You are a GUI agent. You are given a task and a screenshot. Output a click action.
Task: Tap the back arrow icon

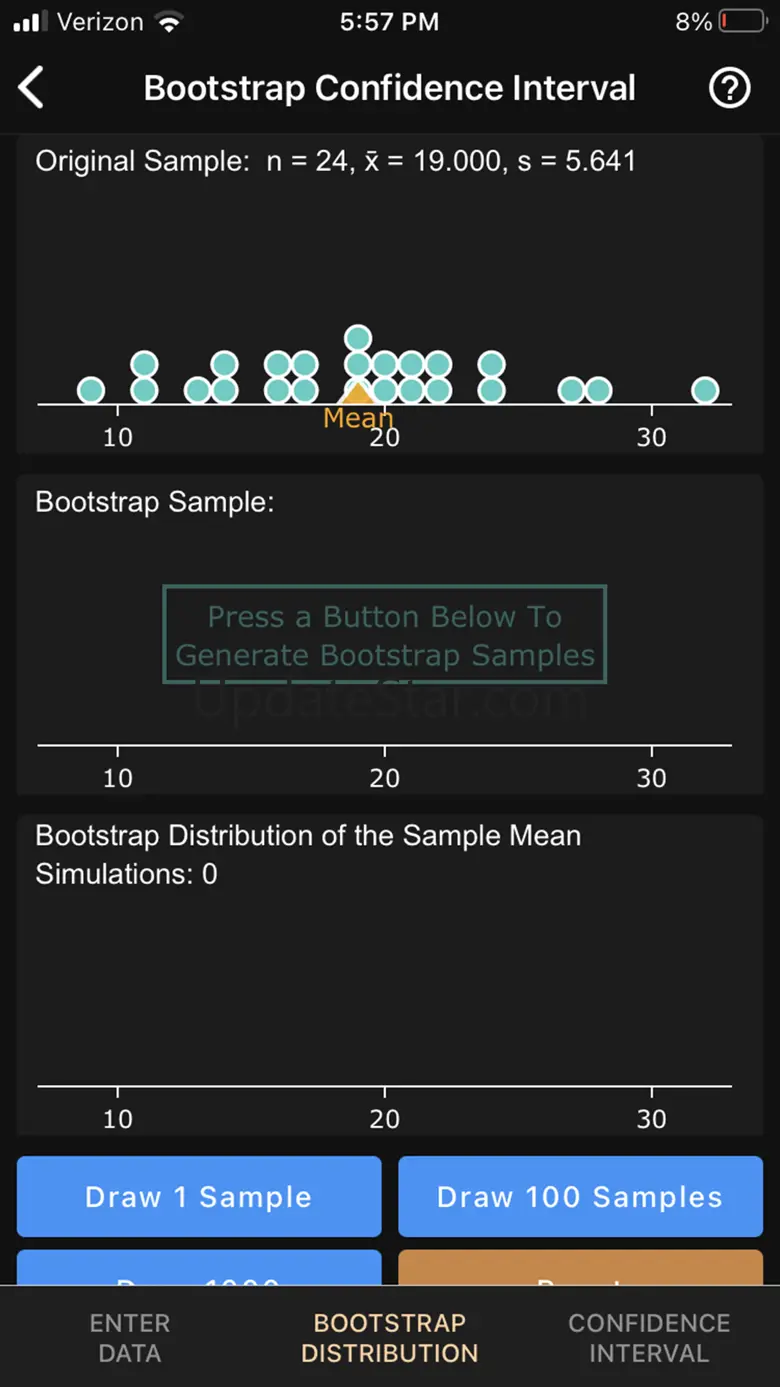[32, 88]
